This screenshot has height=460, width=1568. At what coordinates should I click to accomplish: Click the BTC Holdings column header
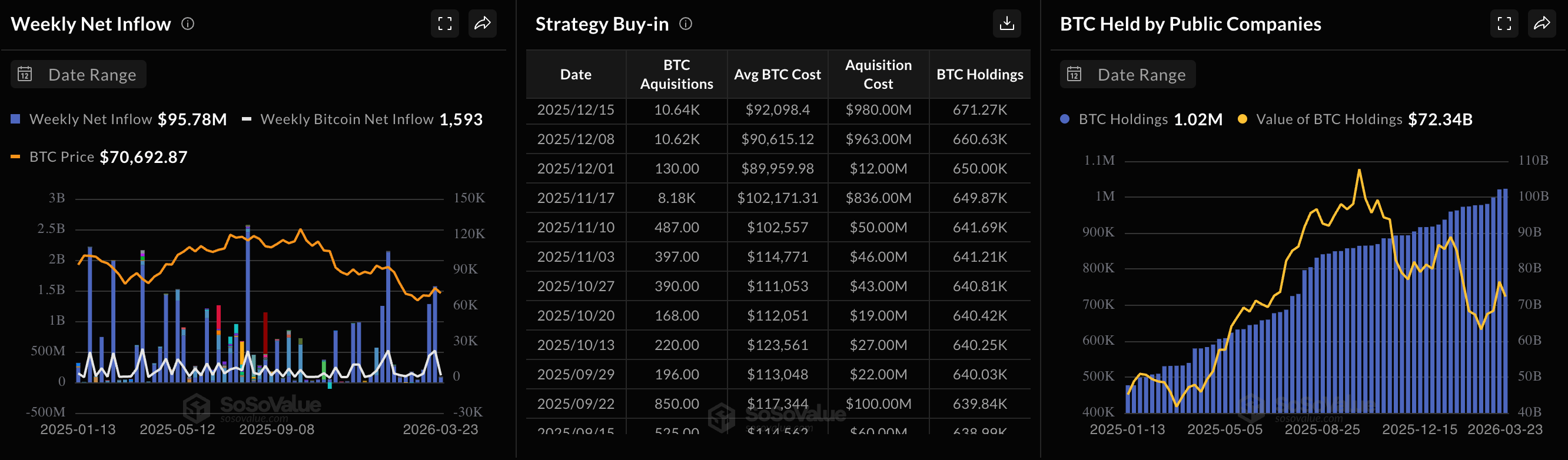pyautogui.click(x=979, y=74)
